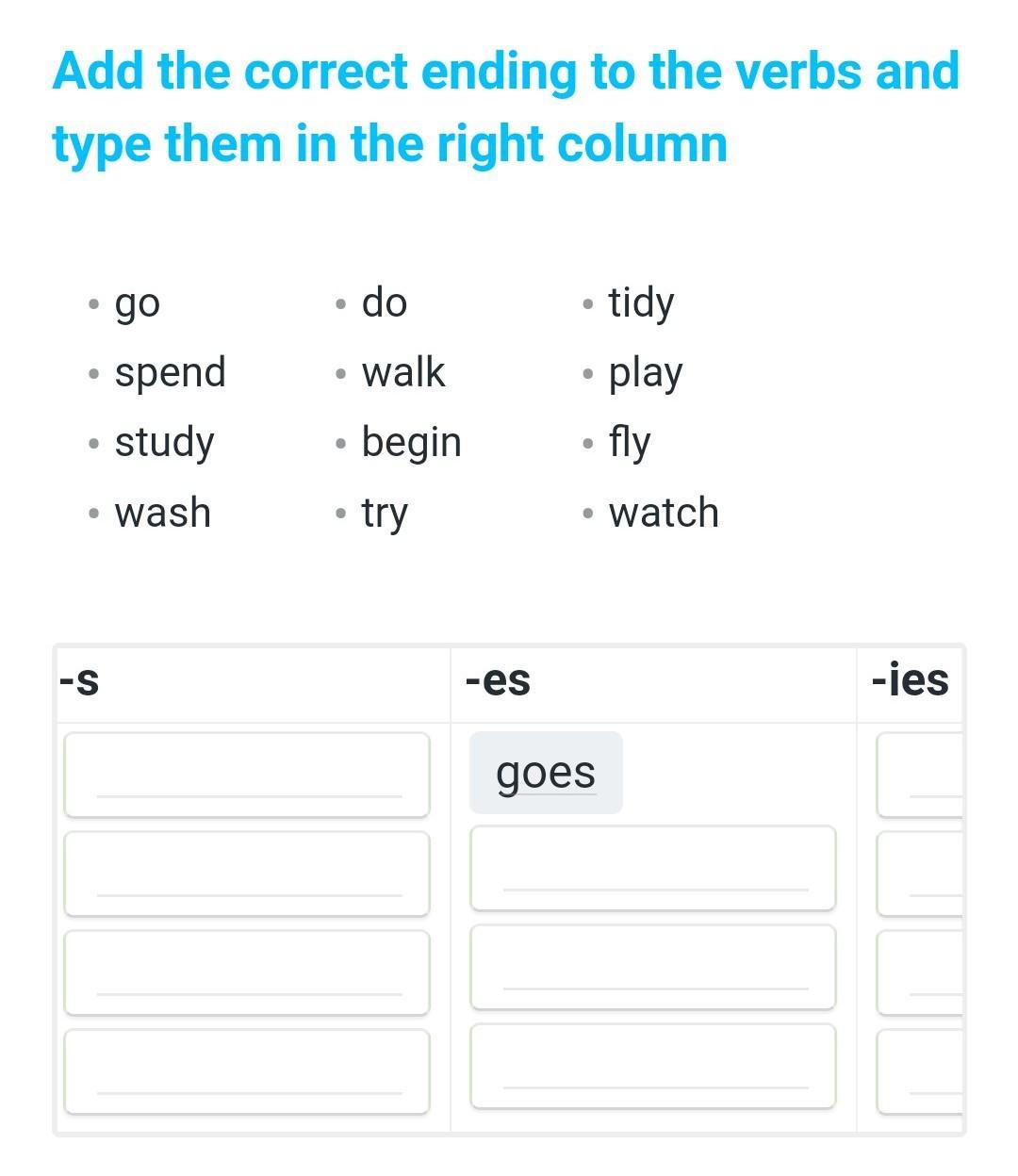Focus the third input in -s column
The height and width of the screenshot is (1176, 1018).
click(247, 972)
